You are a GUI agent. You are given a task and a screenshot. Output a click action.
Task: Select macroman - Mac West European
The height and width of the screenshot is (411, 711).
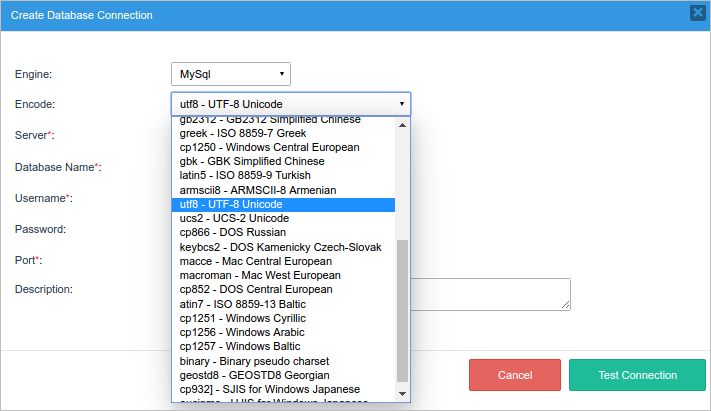click(260, 275)
